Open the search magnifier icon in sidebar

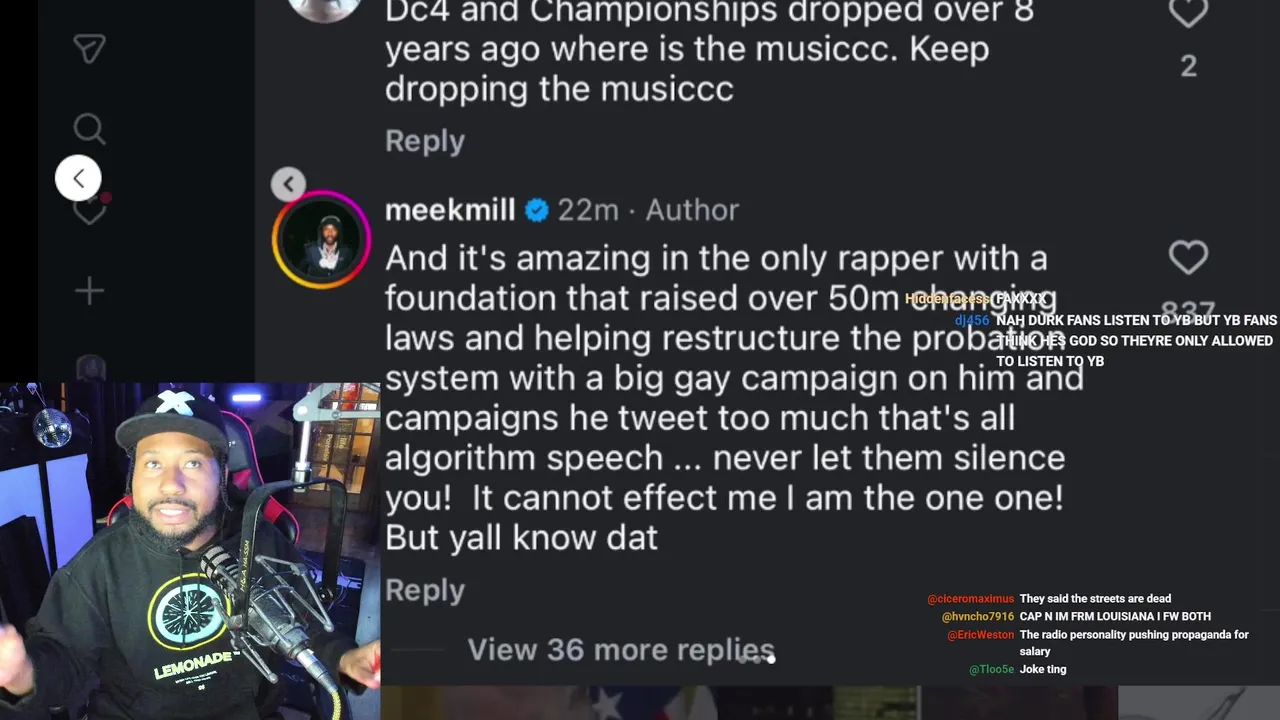click(89, 129)
